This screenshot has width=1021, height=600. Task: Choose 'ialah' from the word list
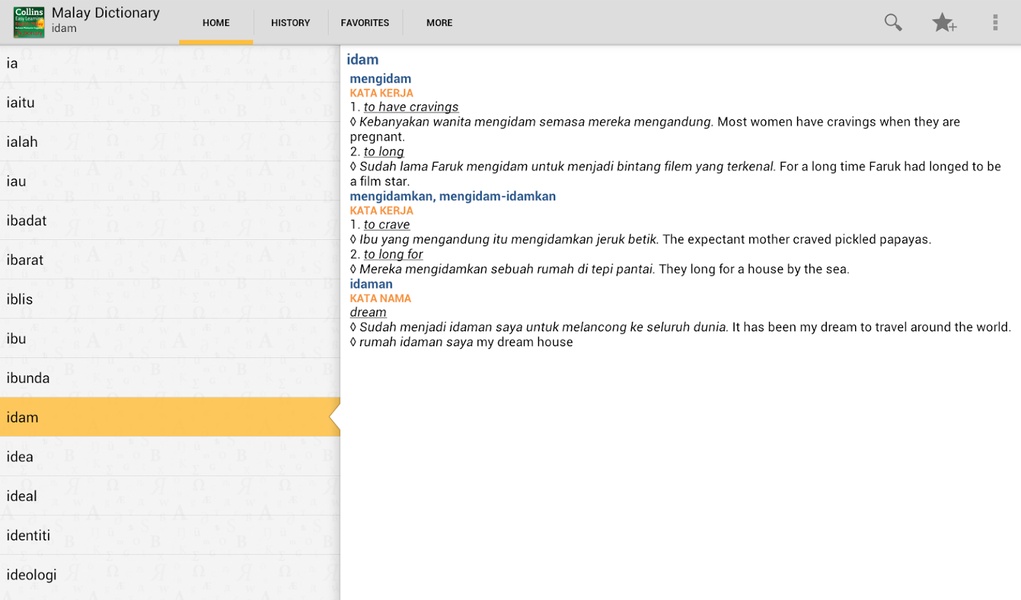coord(170,141)
